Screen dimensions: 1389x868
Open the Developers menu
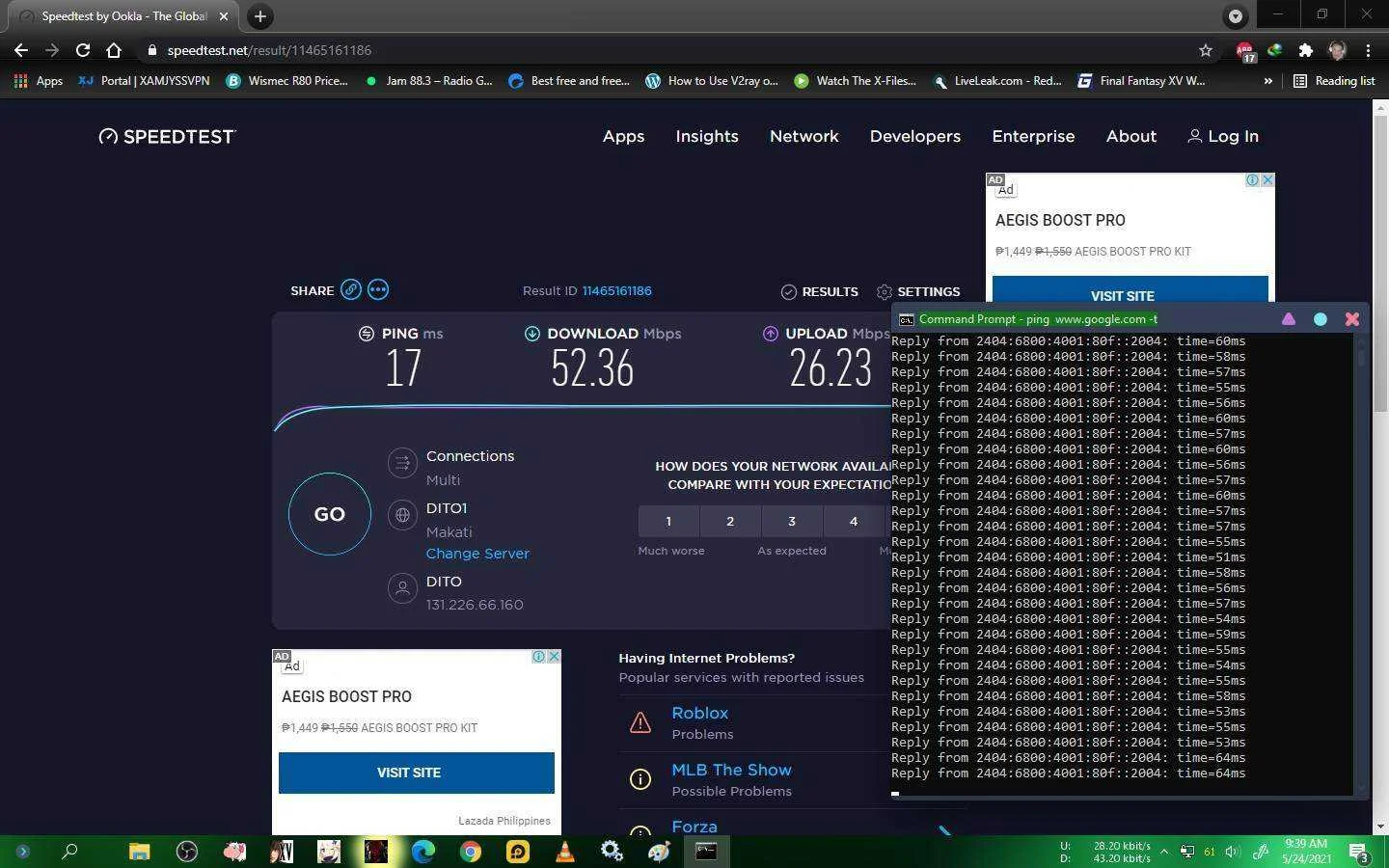pyautogui.click(x=915, y=136)
